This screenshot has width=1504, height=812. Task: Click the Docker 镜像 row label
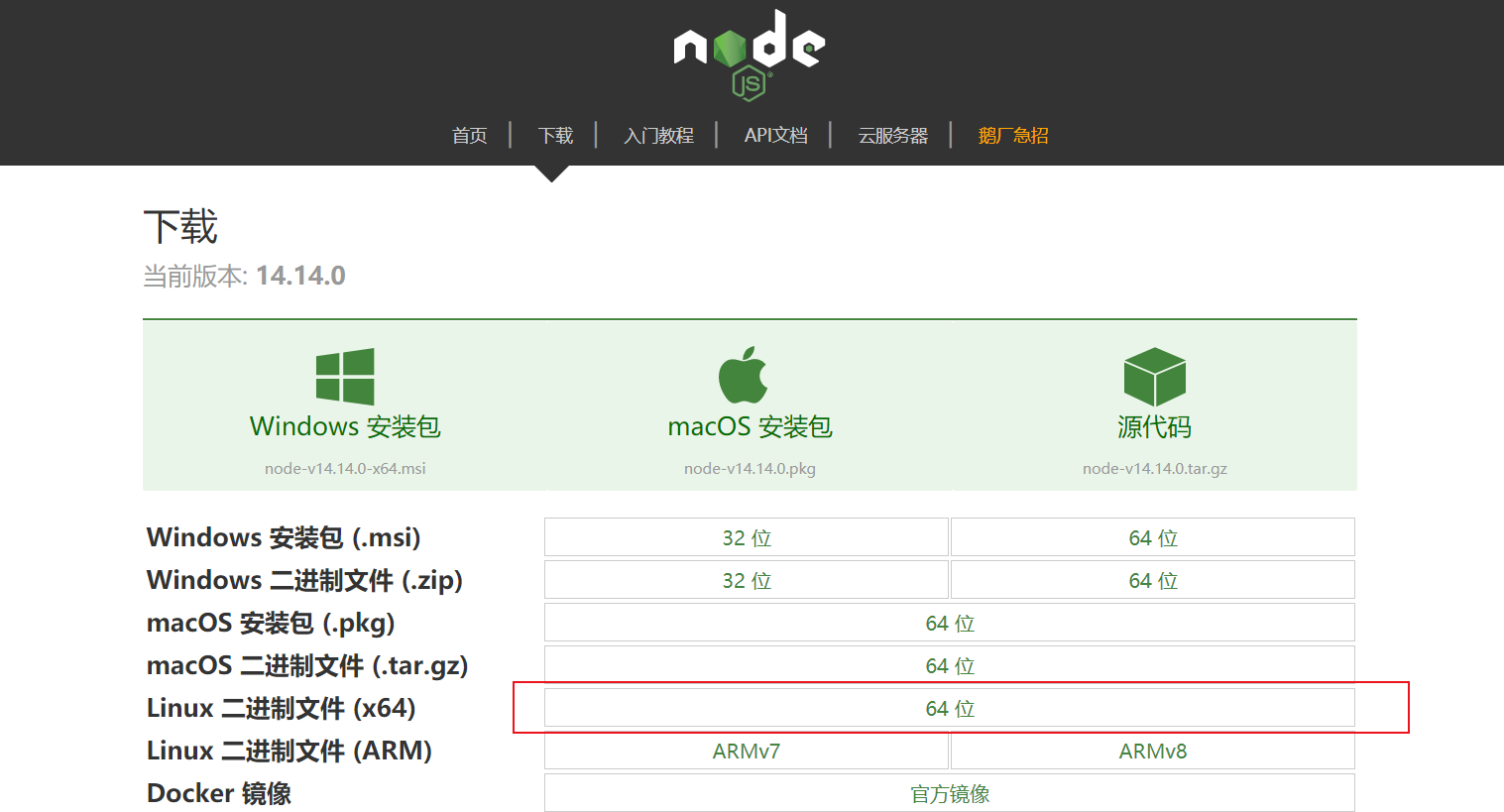[219, 793]
